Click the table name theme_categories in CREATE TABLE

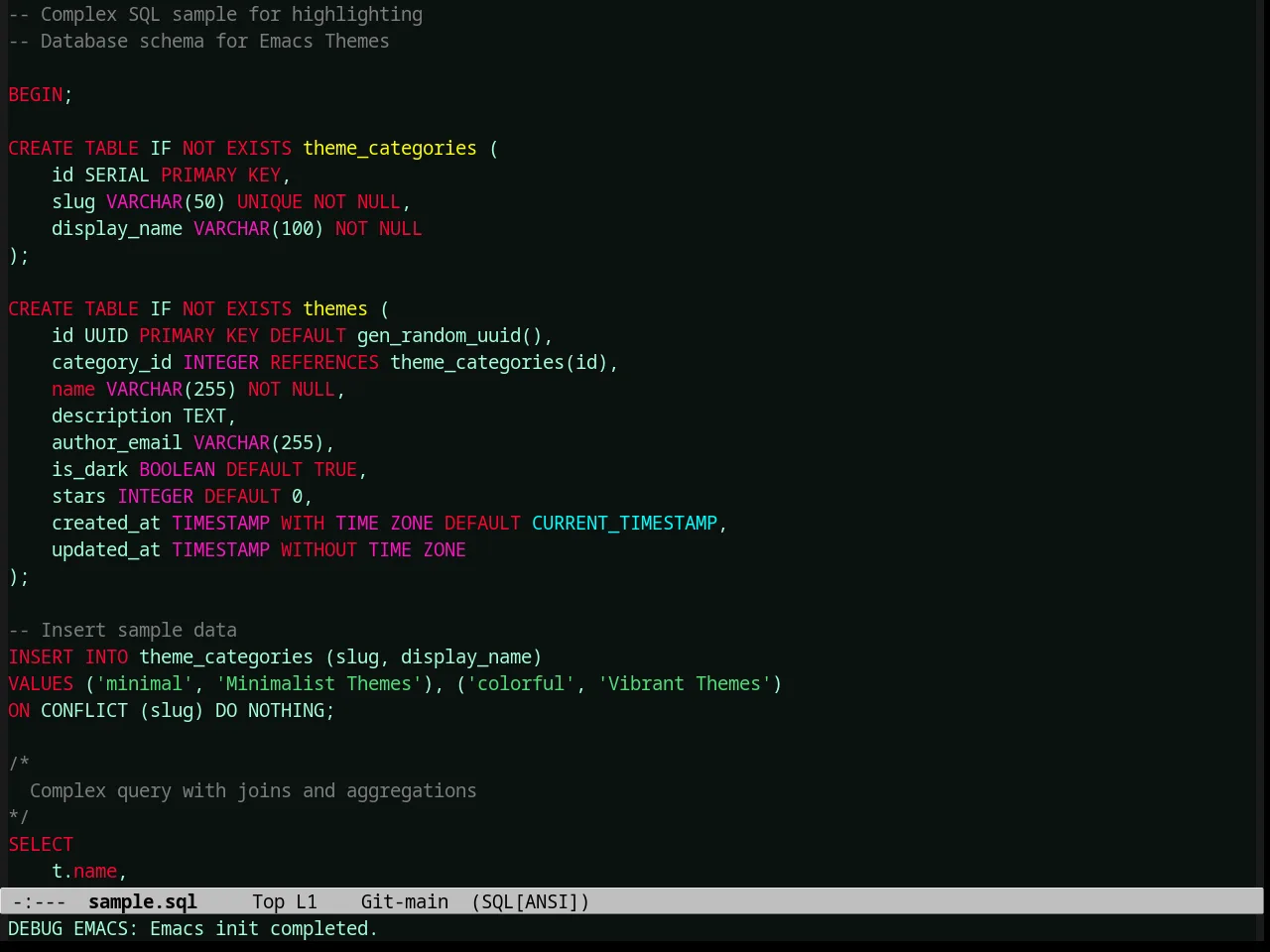click(x=390, y=148)
